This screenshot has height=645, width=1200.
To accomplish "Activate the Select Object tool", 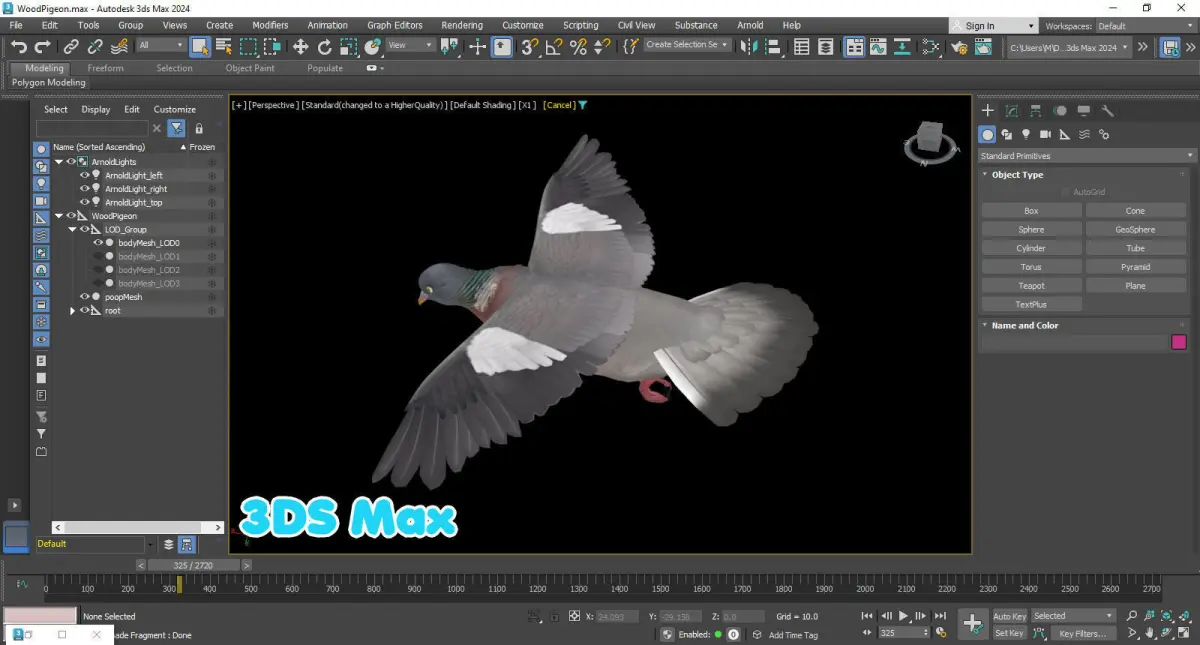I will [200, 46].
